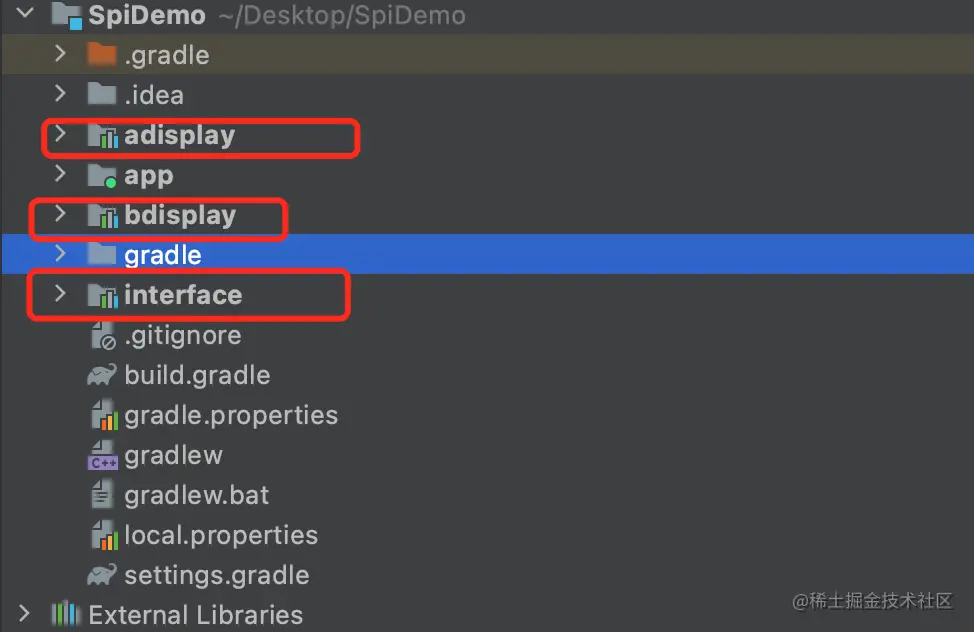The image size is (974, 632).
Task: Select the gradle.properties file
Action: coord(231,415)
